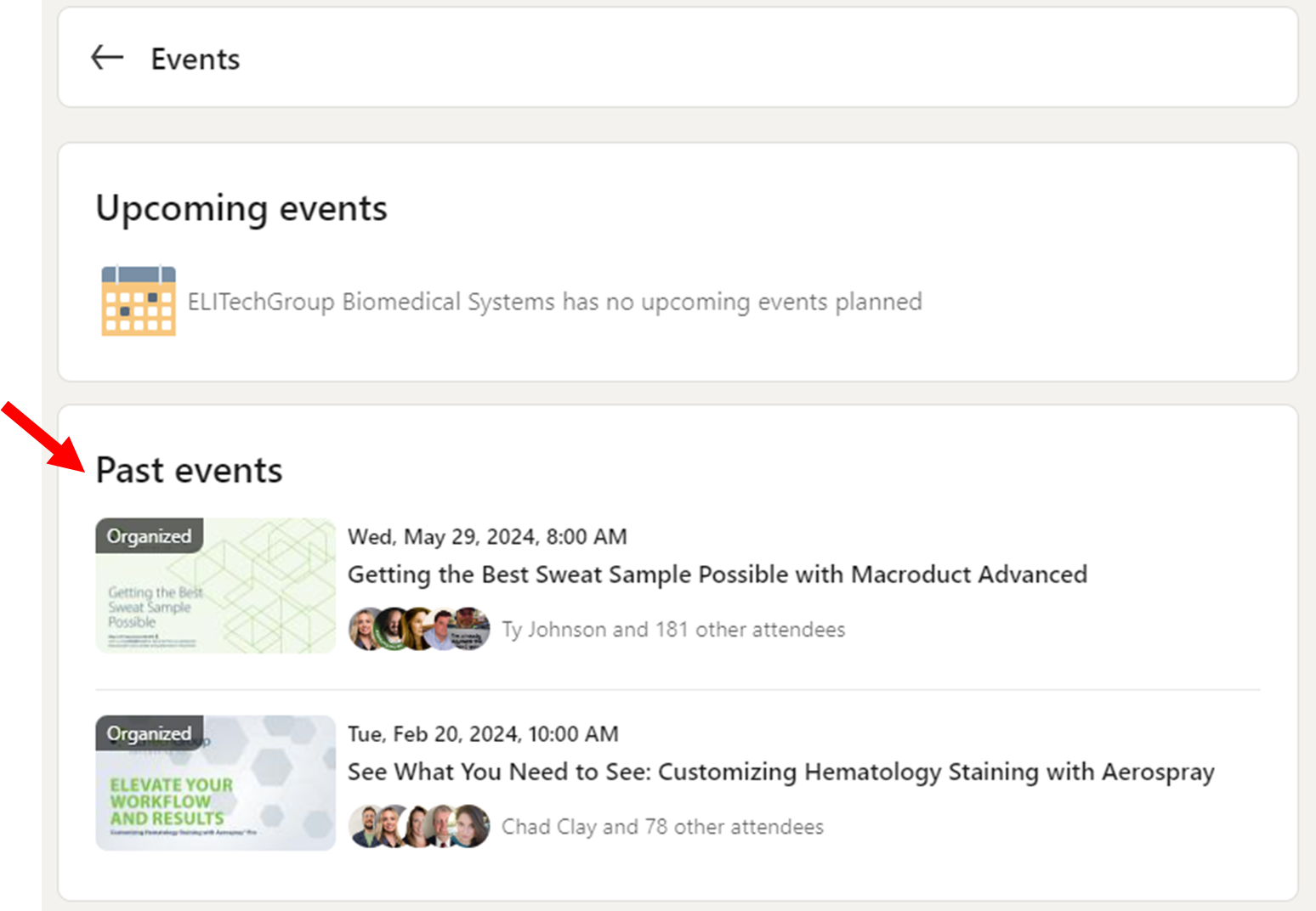Screen dimensions: 1316x911
Task: Open Chad Clay and 78 other attendees
Action: (x=662, y=827)
